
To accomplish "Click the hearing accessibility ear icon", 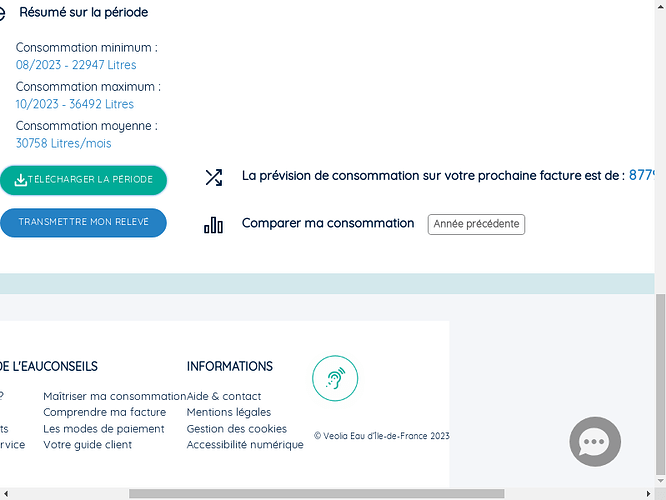I will click(335, 378).
